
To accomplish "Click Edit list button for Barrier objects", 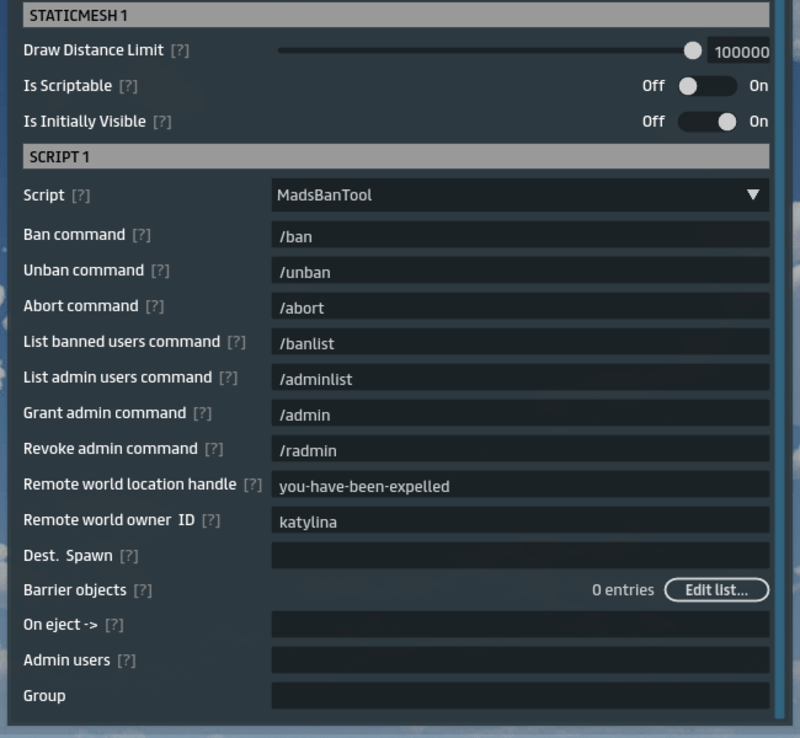I will [716, 590].
